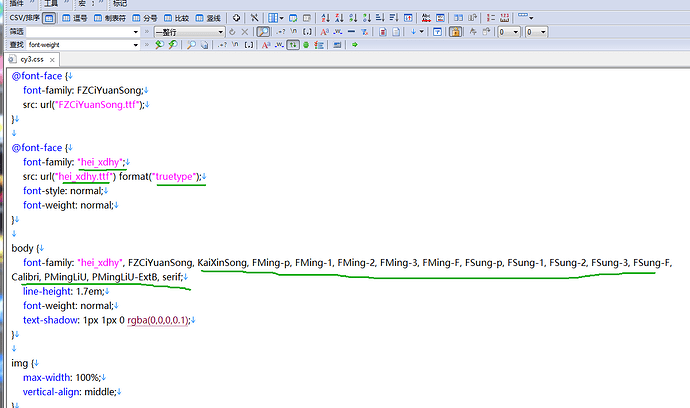
Task: Switch to 制表符 tab-separated mode
Action: pyautogui.click(x=110, y=18)
